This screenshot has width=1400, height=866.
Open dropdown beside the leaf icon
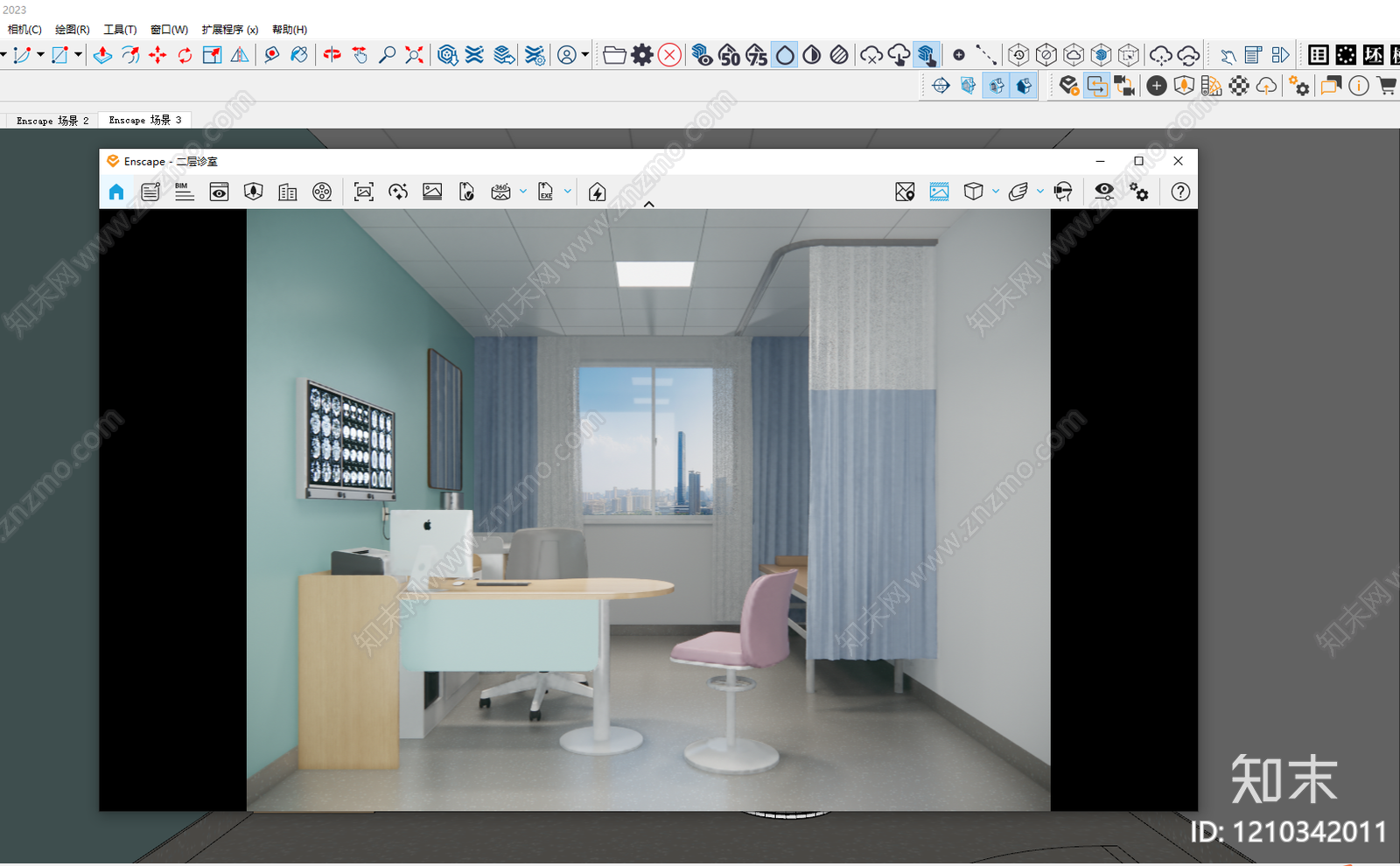1040,192
